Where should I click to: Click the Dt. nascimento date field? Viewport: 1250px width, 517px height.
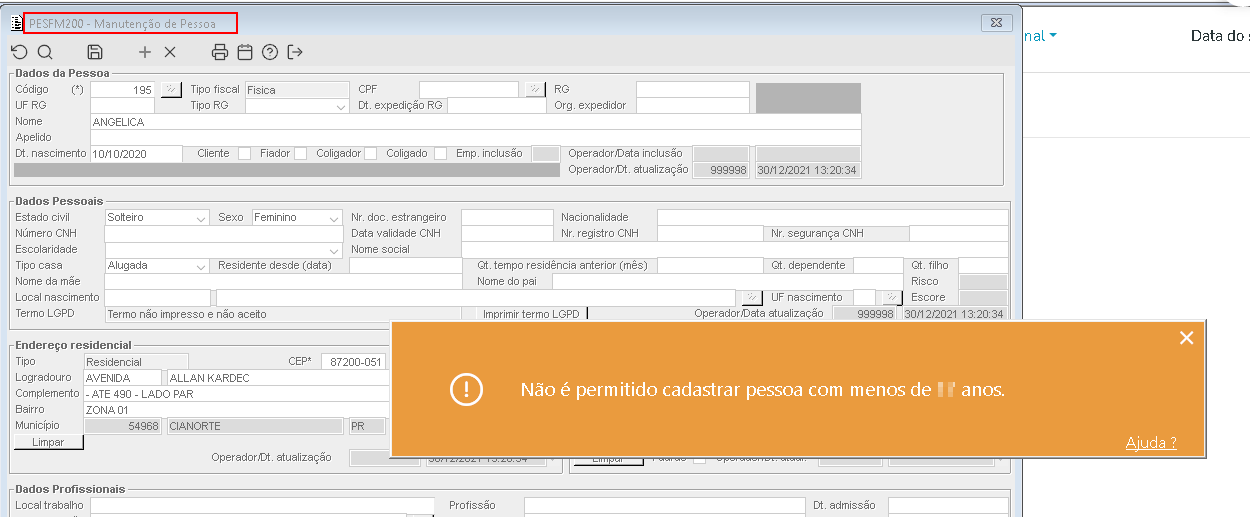[136, 154]
